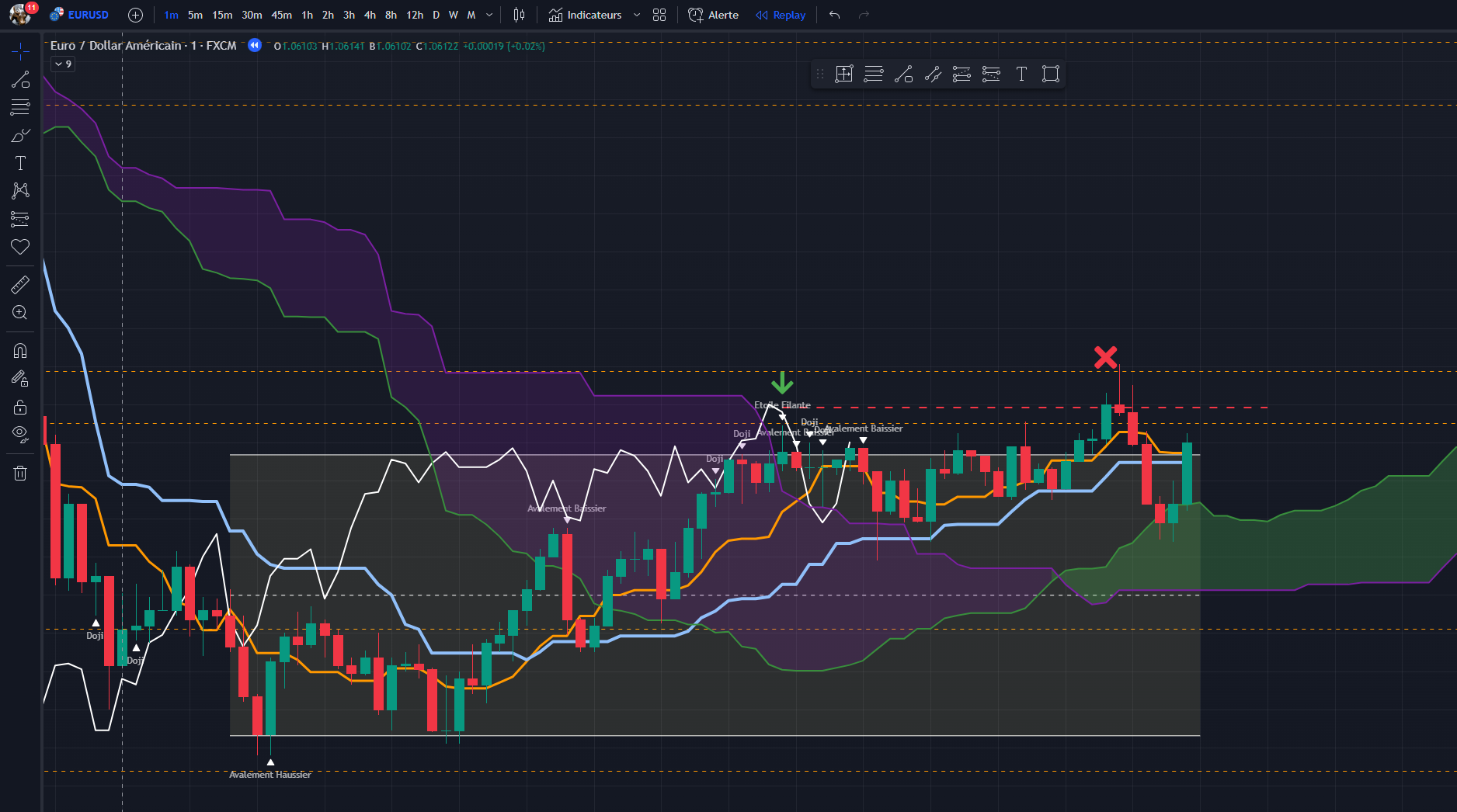
Task: Select the brush drawing tool
Action: tap(20, 136)
